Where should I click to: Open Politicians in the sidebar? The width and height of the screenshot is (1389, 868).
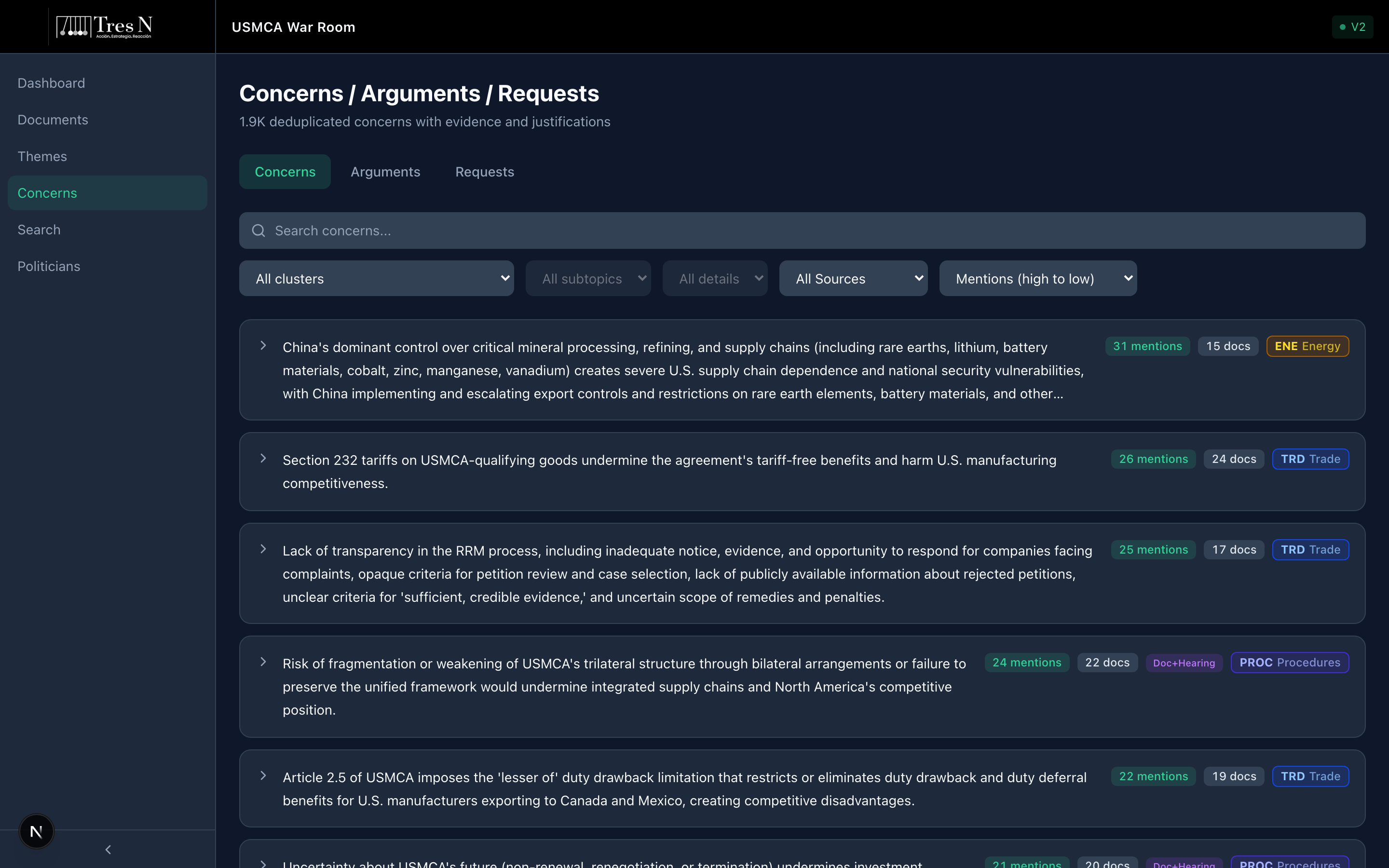click(x=49, y=266)
